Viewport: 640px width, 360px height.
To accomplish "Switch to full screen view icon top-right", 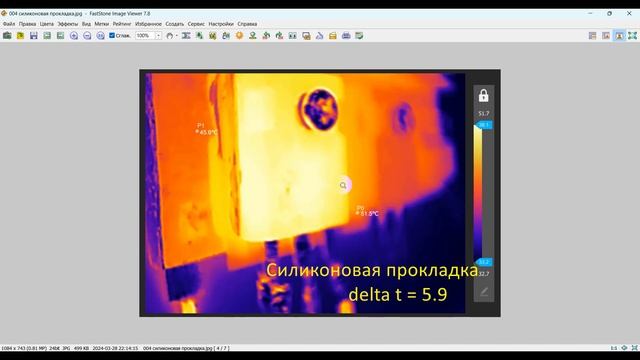I will point(633,36).
